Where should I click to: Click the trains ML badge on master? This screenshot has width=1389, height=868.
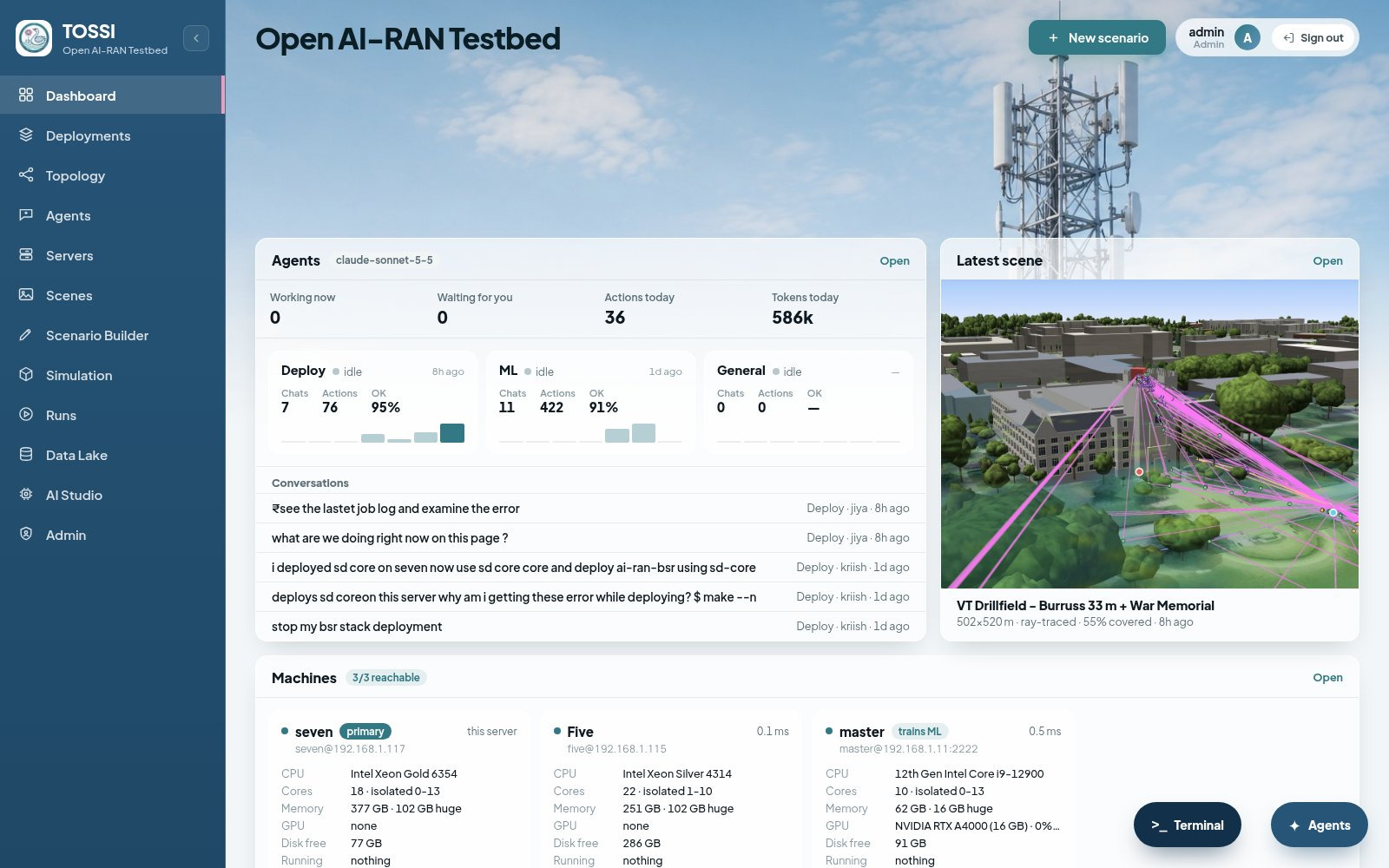coord(919,731)
